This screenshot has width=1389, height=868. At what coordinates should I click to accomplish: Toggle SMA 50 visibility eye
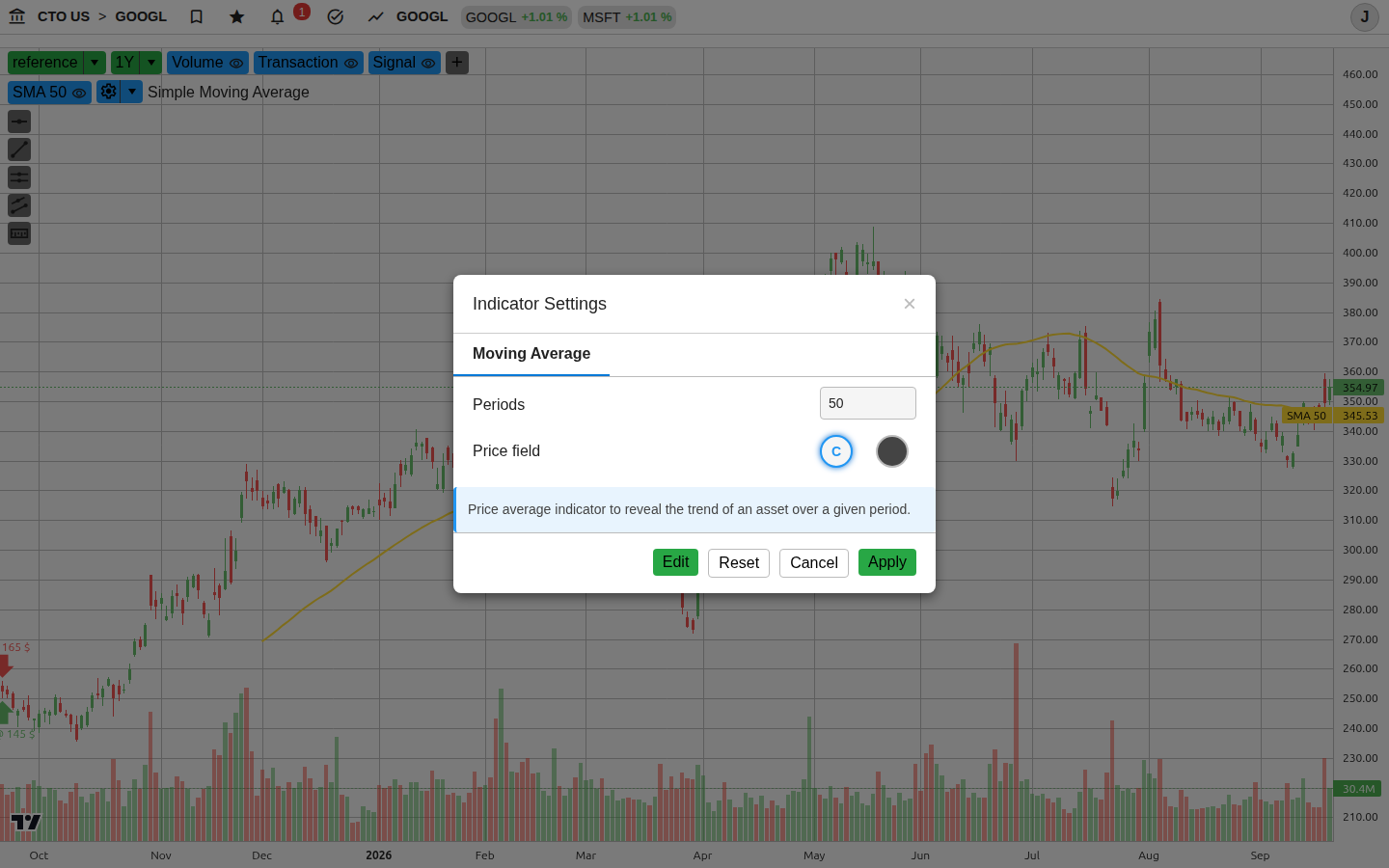point(79,93)
